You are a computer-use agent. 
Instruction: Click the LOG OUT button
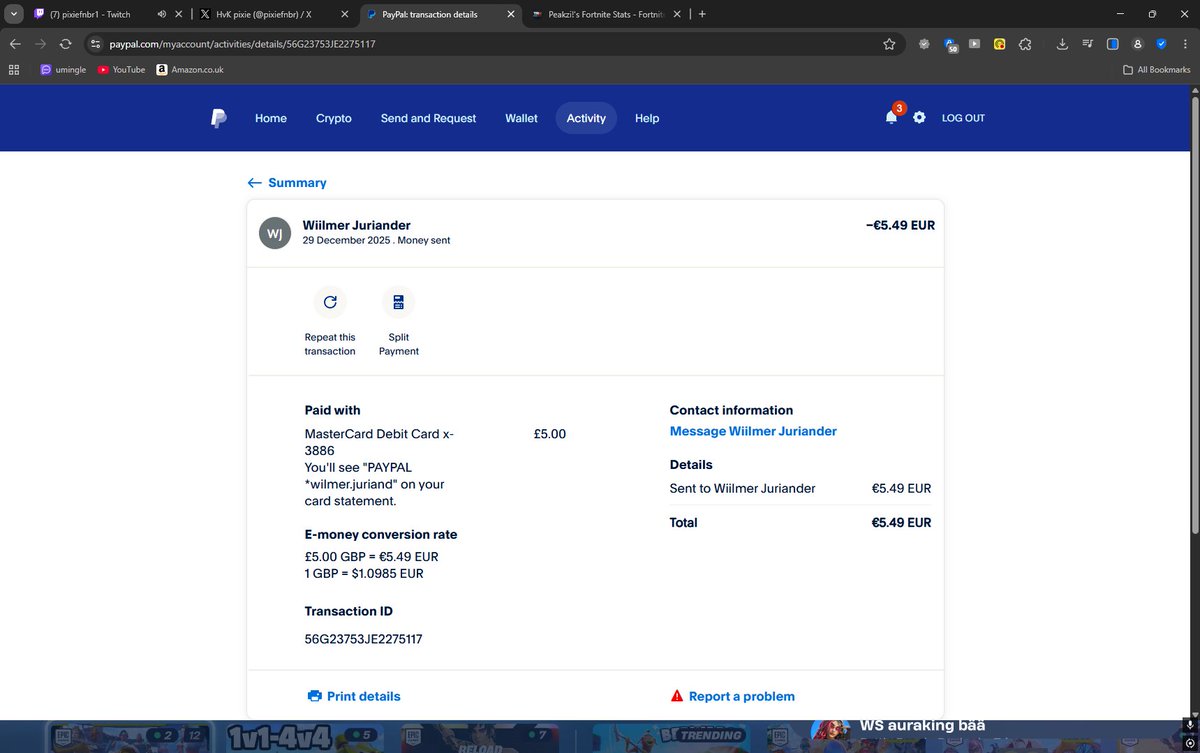click(963, 118)
